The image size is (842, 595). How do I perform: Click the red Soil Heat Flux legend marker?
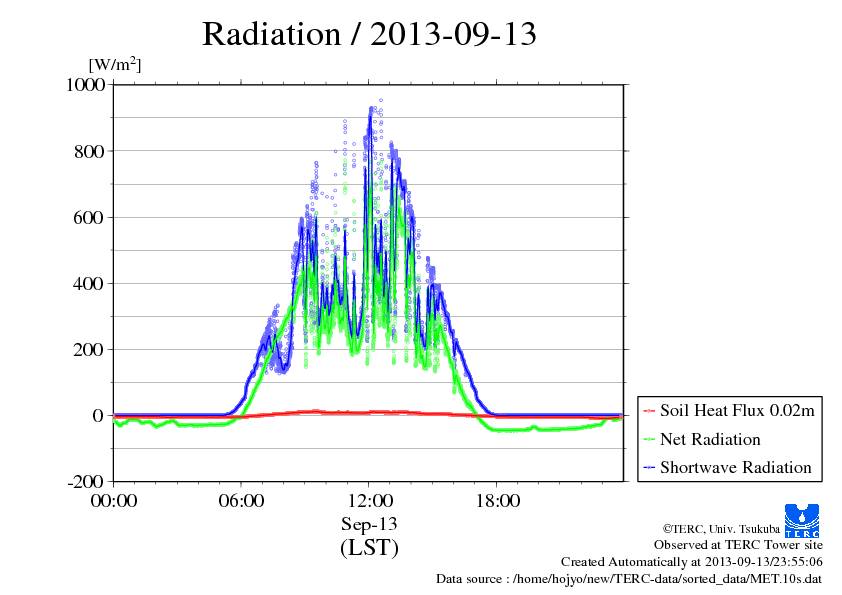649,411
